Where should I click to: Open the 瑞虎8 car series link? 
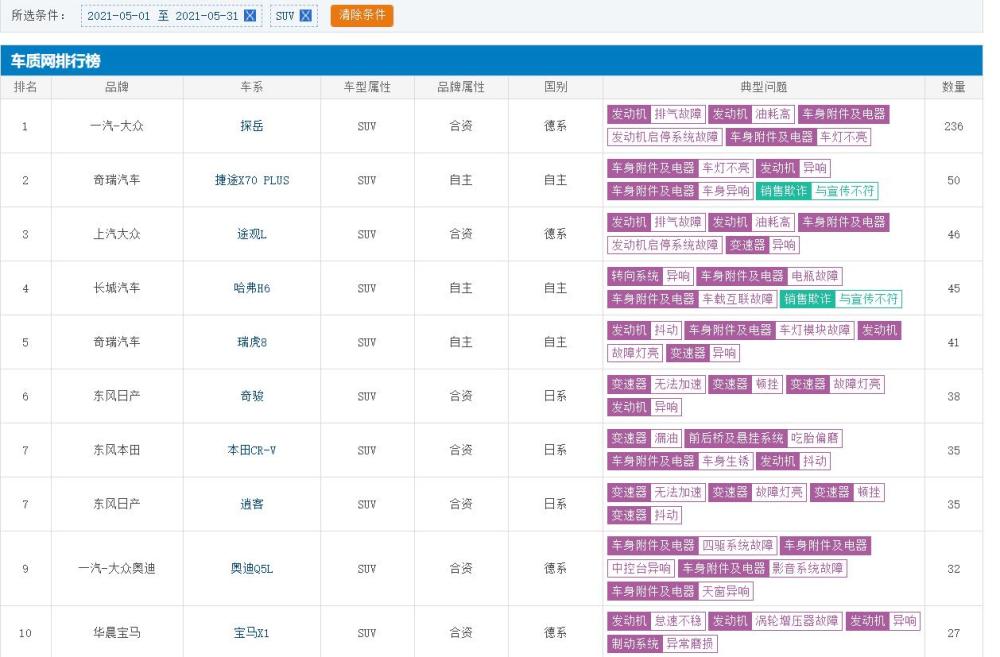tap(252, 343)
